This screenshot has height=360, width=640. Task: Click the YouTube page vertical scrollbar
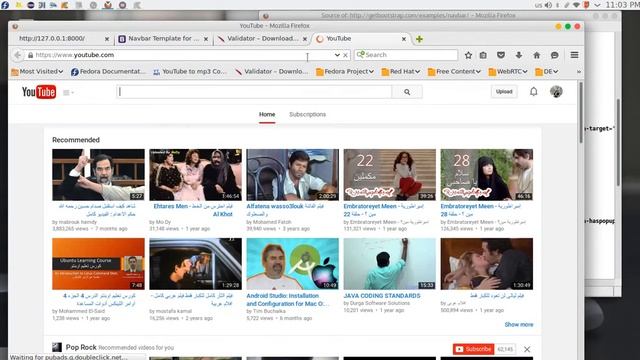coord(580,114)
